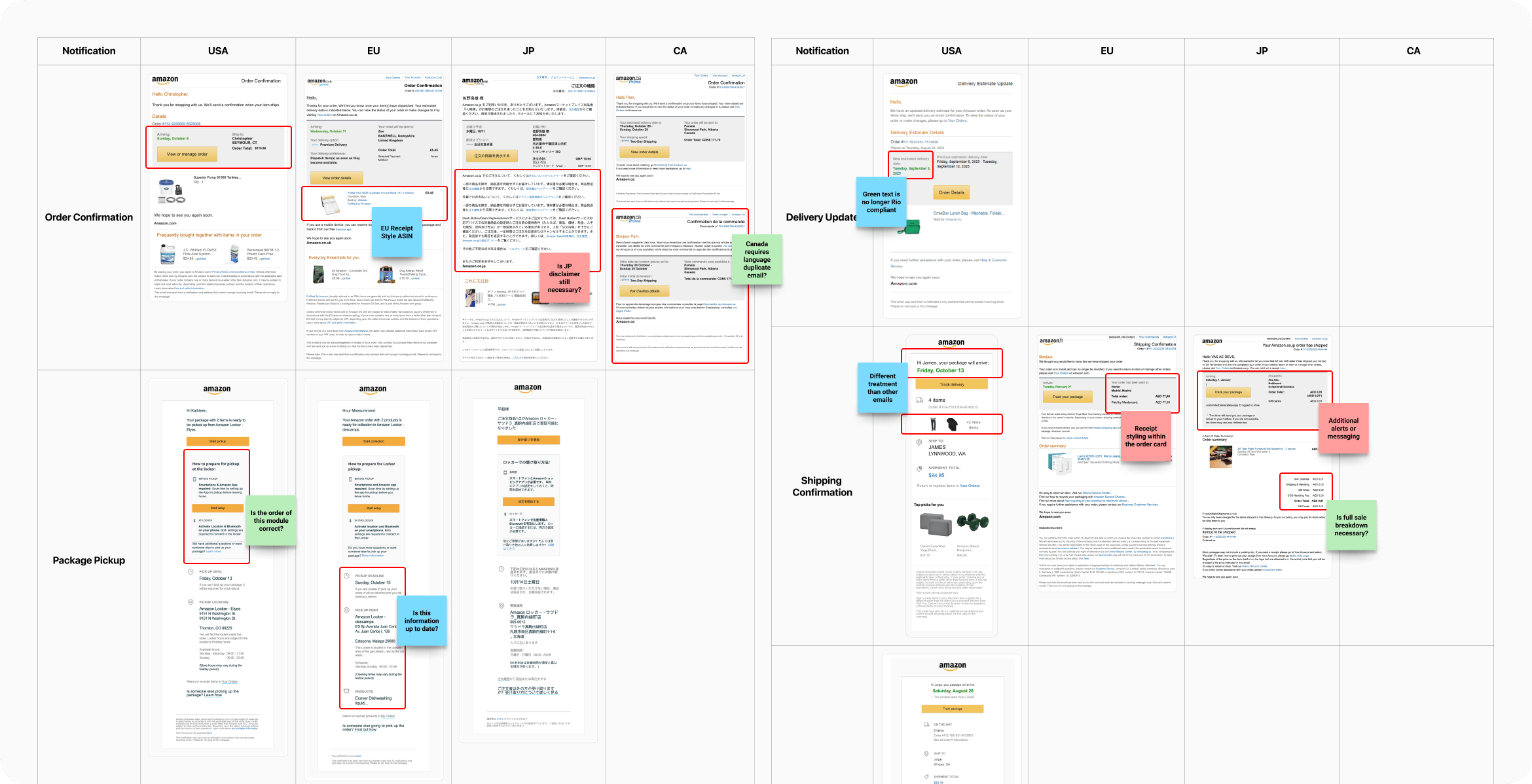Viewport: 1532px width, 784px height.
Task: Select the Receipt styling within the order card note
Action: point(1146,437)
